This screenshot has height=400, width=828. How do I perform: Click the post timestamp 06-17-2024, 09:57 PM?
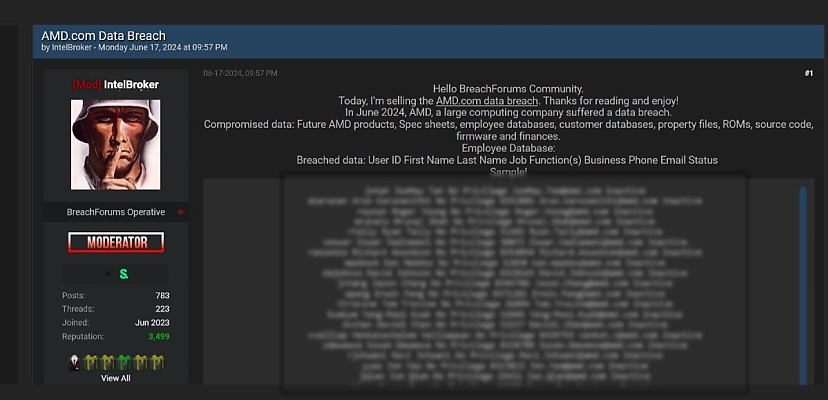click(x=240, y=73)
